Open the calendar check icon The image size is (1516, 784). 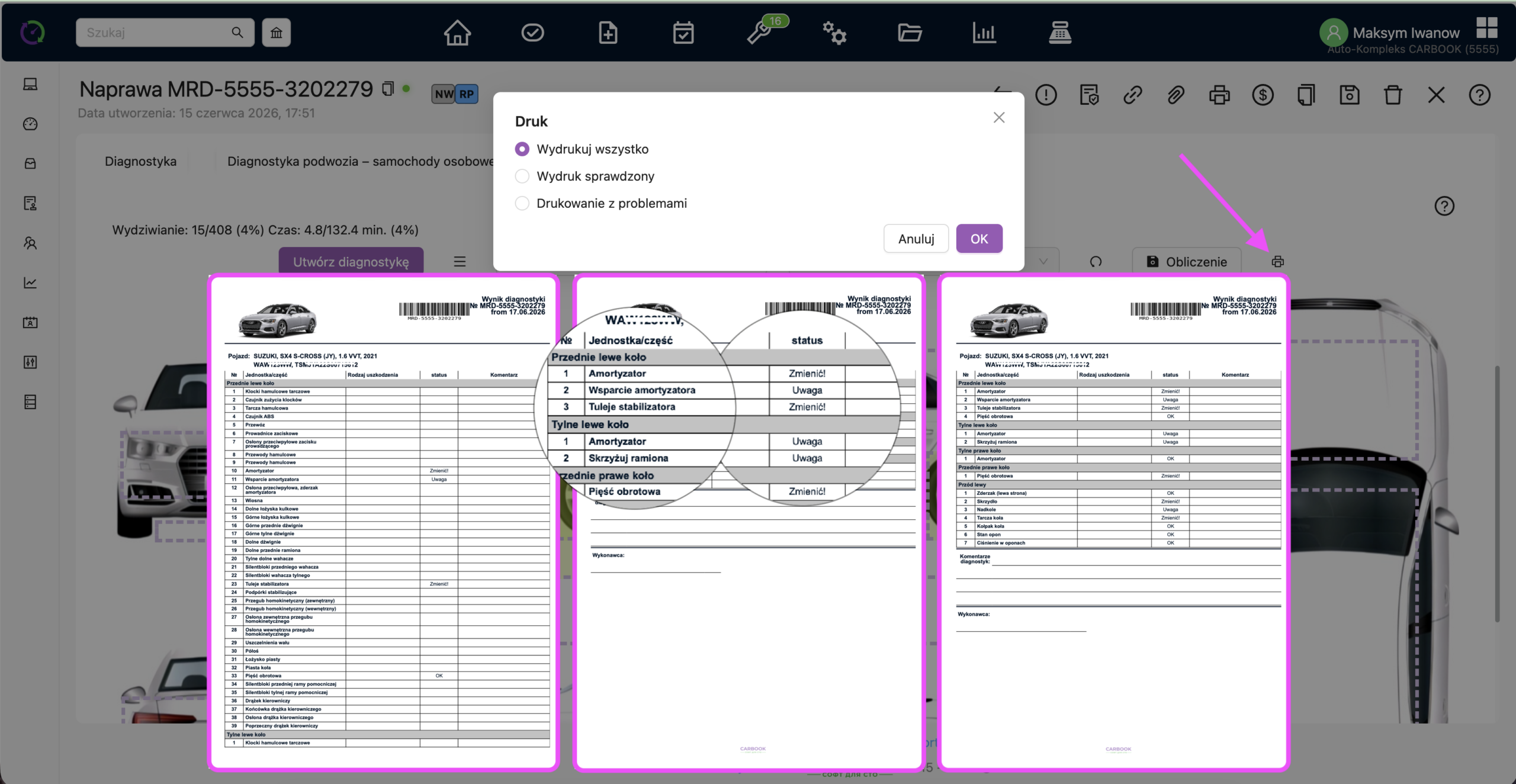tap(683, 33)
